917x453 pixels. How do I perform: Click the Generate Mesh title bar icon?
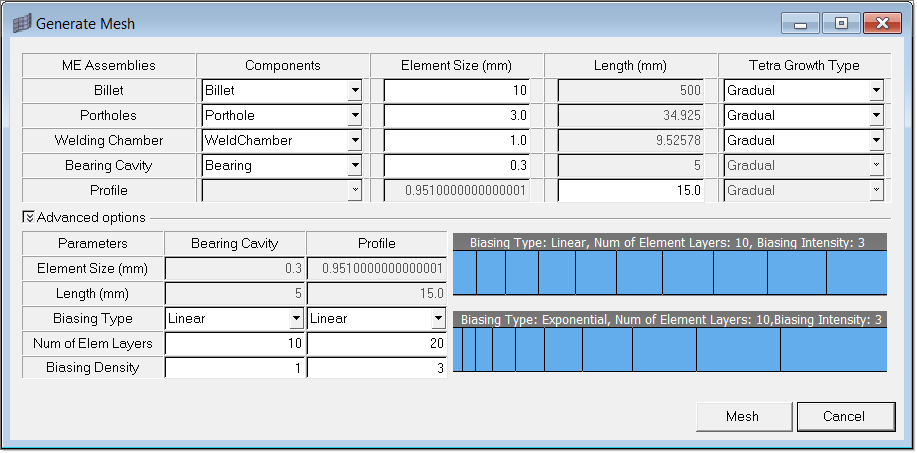click(x=22, y=23)
